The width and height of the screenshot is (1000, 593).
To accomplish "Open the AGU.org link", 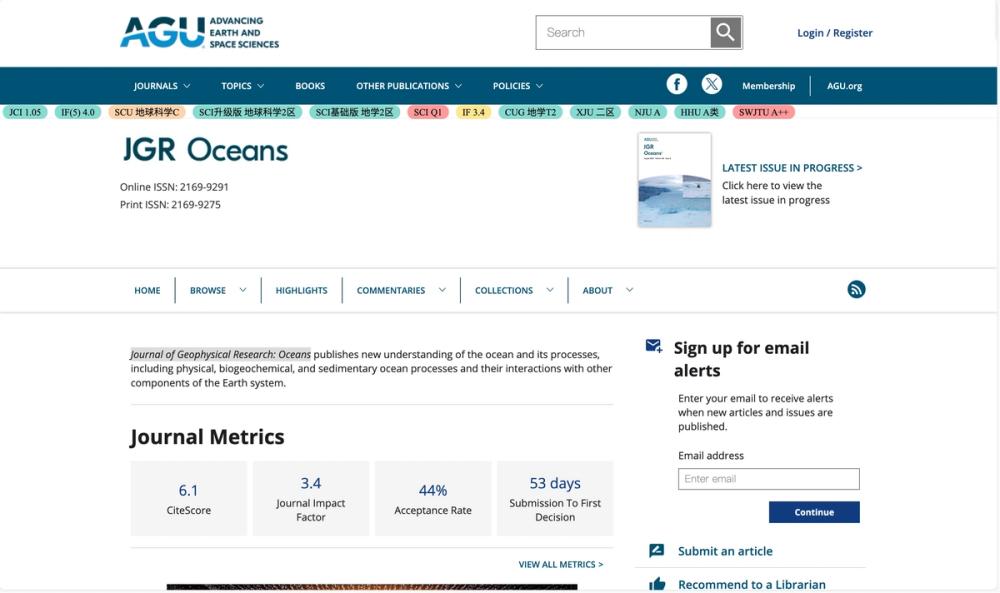I will (844, 85).
